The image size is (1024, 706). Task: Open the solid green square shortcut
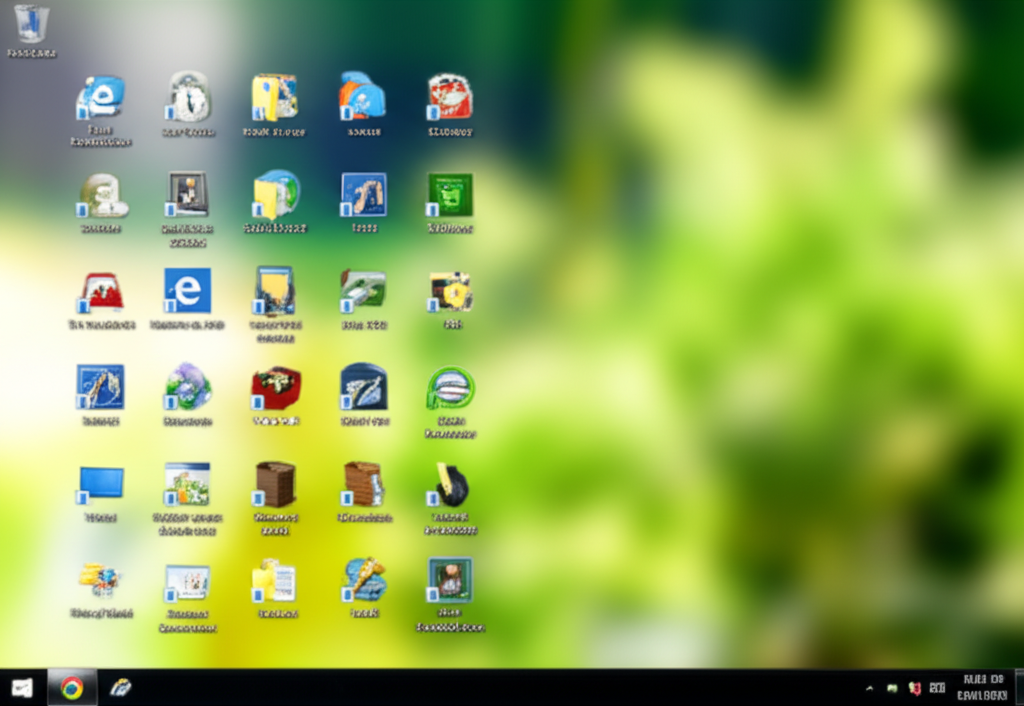(x=450, y=194)
